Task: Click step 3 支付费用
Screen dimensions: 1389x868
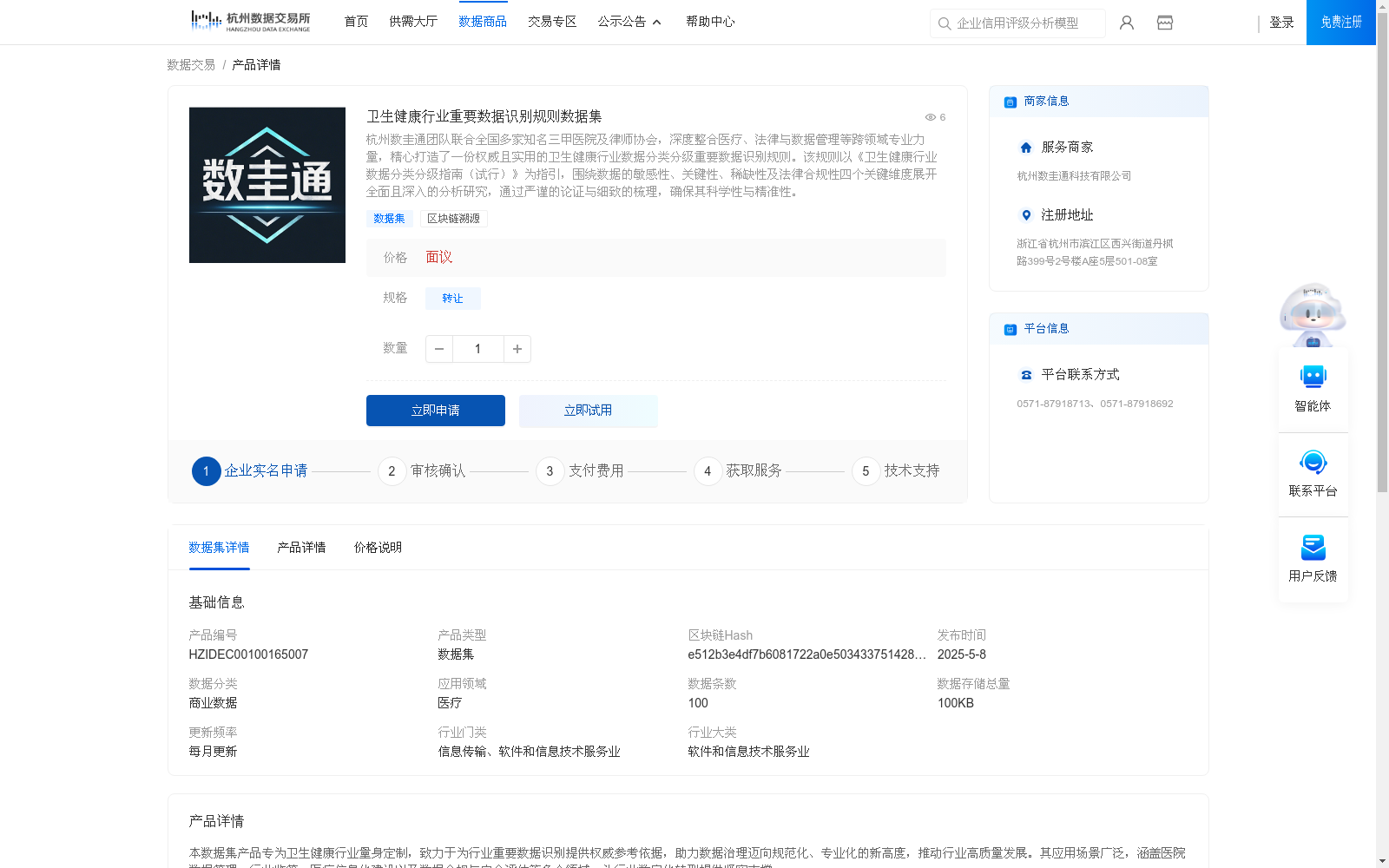Action: coord(580,471)
